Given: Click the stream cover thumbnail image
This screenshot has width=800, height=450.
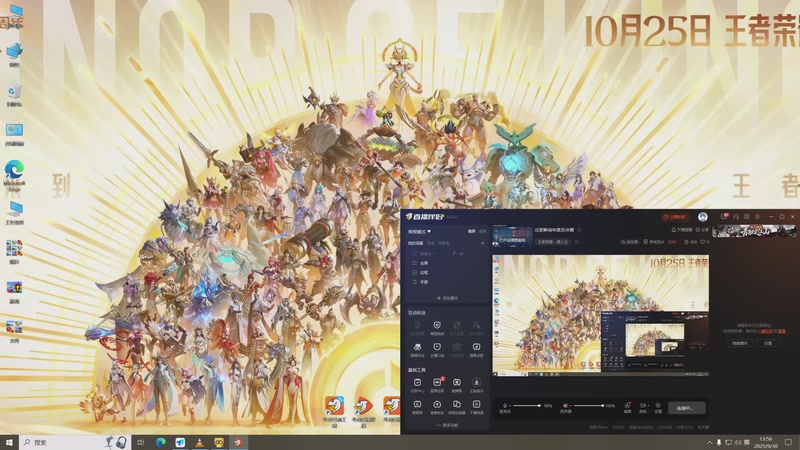Looking at the screenshot, I should pos(512,236).
